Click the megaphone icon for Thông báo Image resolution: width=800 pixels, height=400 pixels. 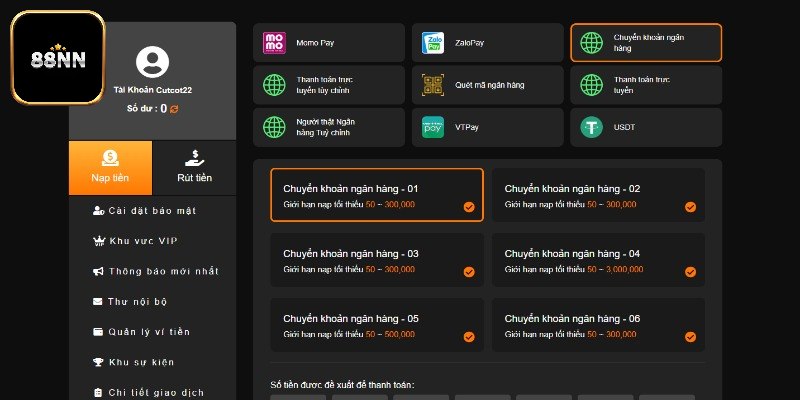[x=98, y=271]
